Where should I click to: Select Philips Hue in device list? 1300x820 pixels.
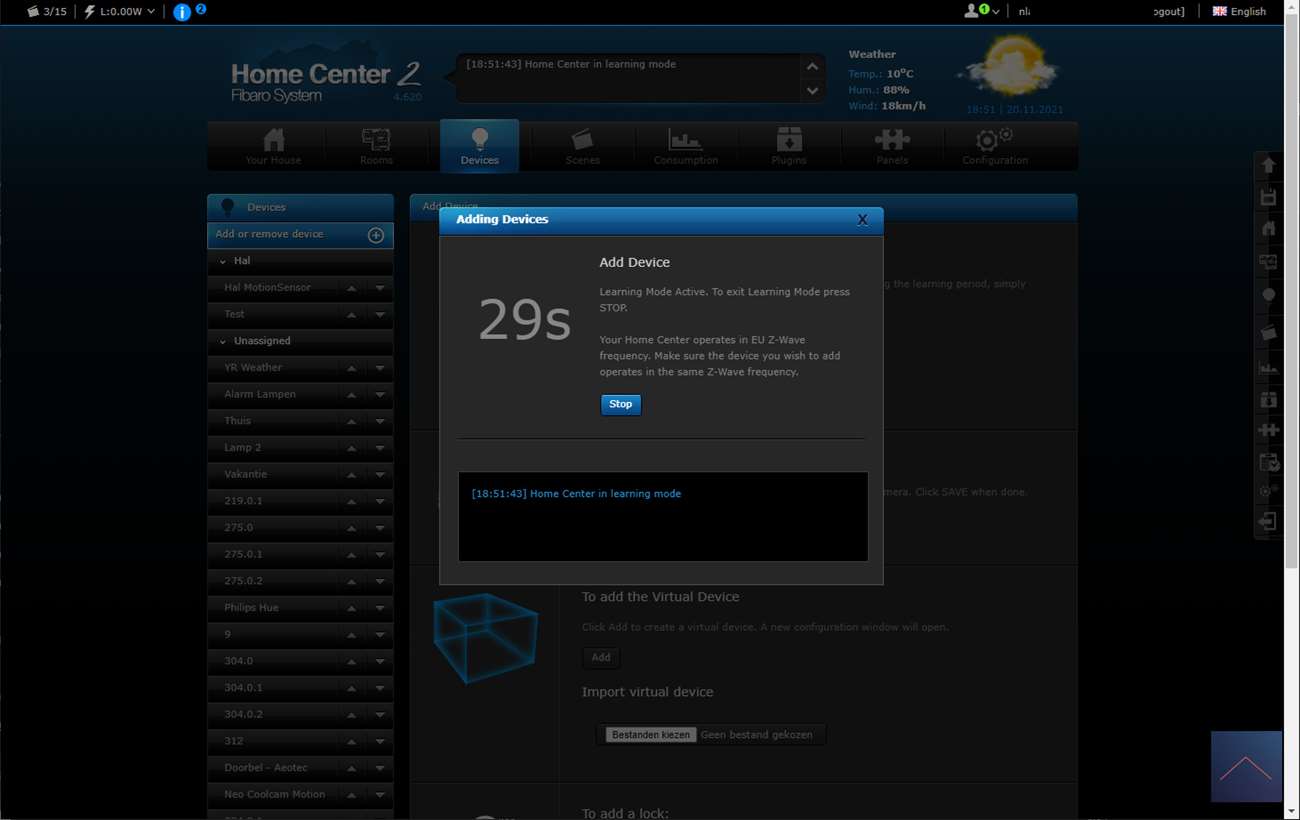pyautogui.click(x=252, y=608)
